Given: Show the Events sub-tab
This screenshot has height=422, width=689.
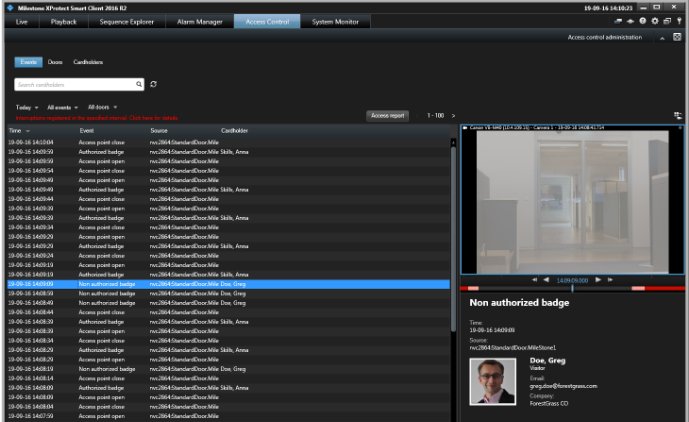Looking at the screenshot, I should [x=29, y=62].
